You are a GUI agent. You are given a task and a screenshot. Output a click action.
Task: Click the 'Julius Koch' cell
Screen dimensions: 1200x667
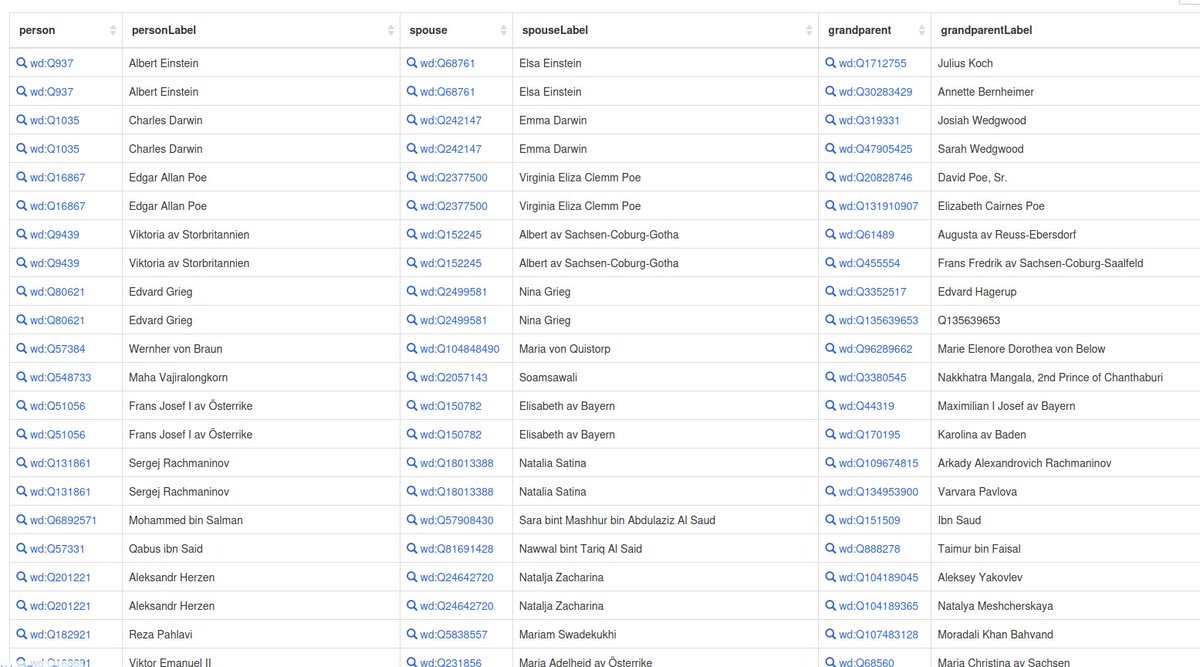1065,63
